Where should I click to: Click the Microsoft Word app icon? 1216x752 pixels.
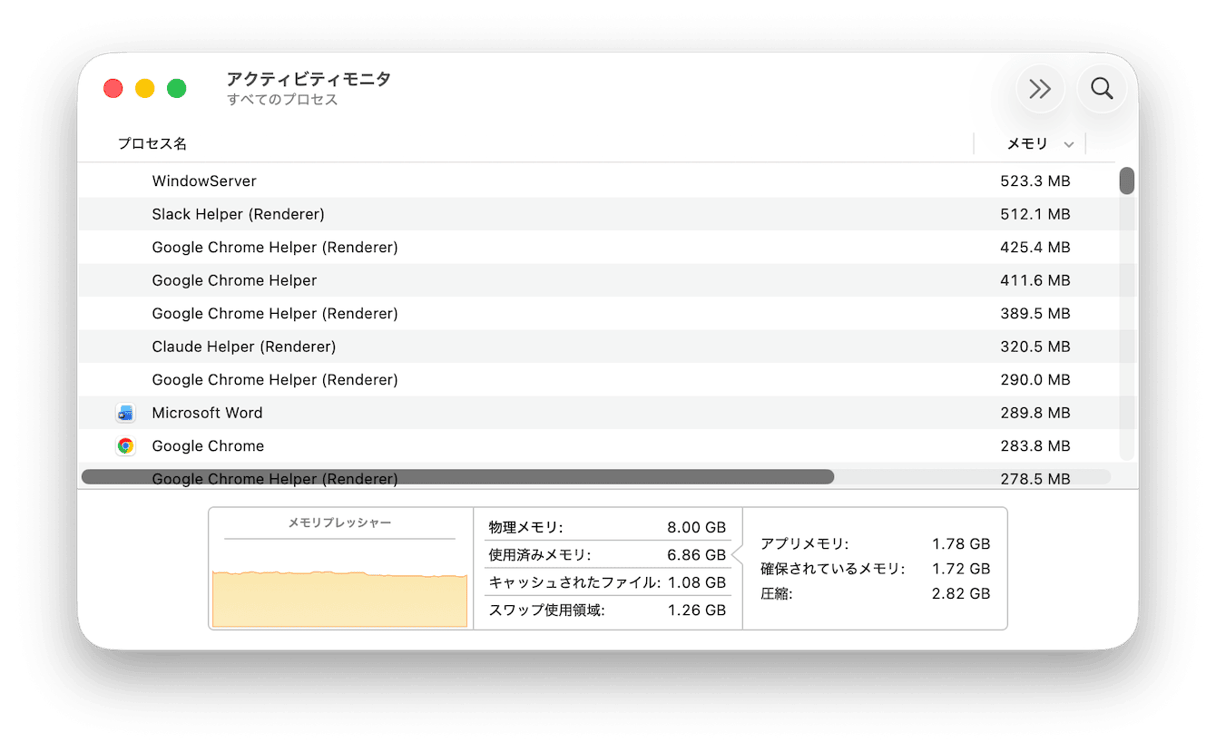[126, 413]
